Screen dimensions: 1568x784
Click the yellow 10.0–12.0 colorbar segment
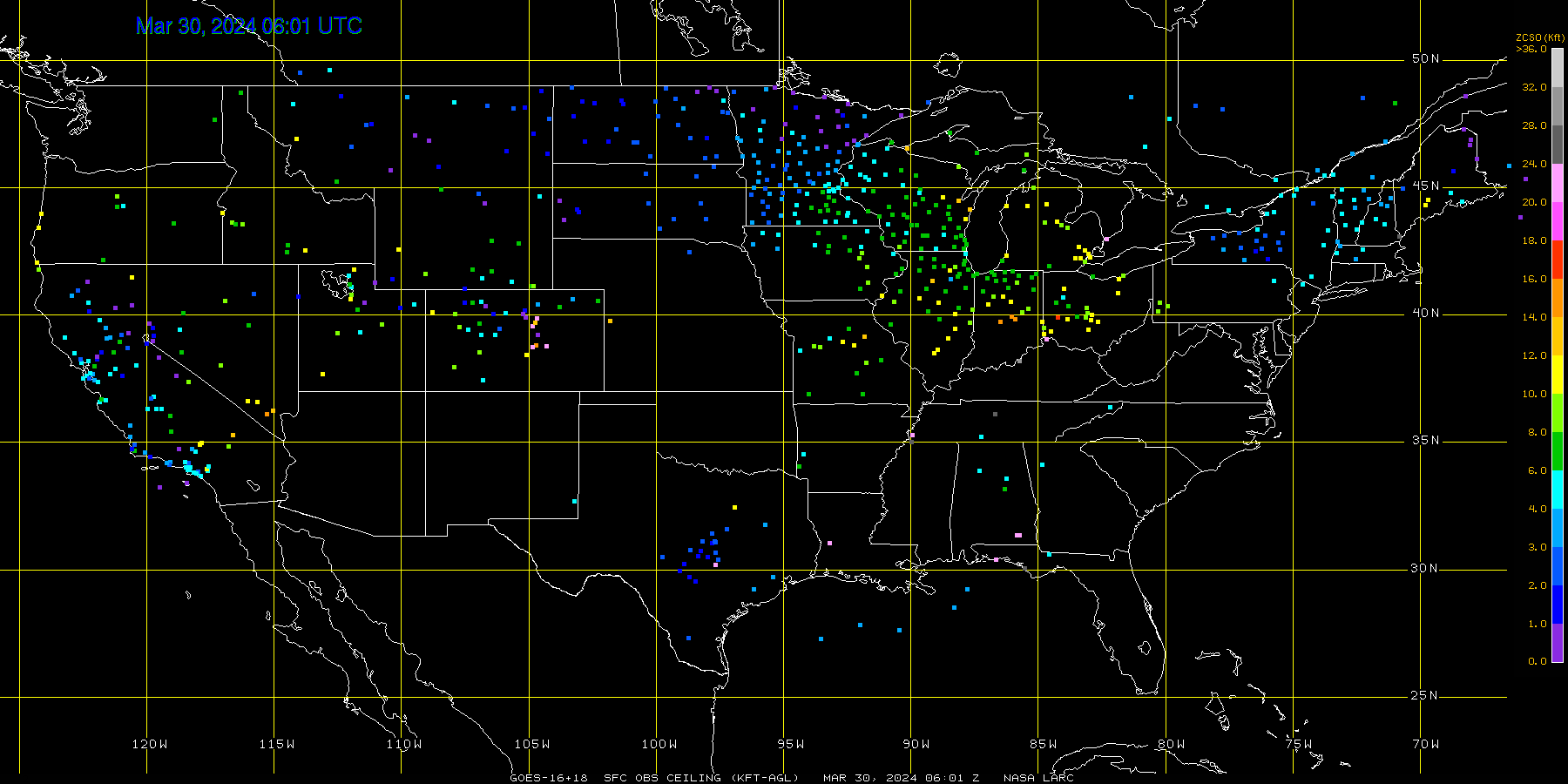(1558, 375)
